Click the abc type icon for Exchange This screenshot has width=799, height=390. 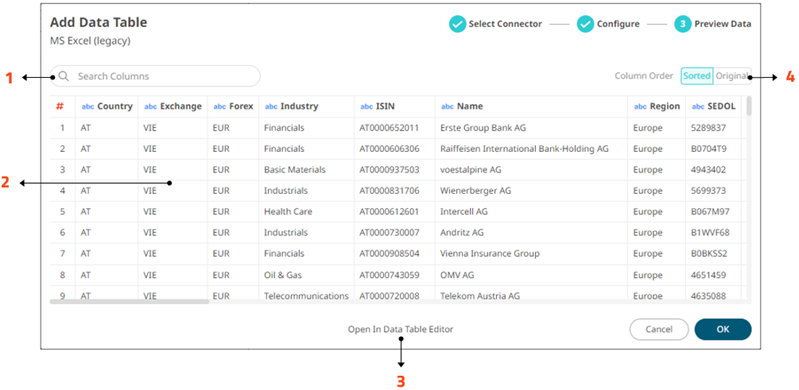tap(151, 107)
